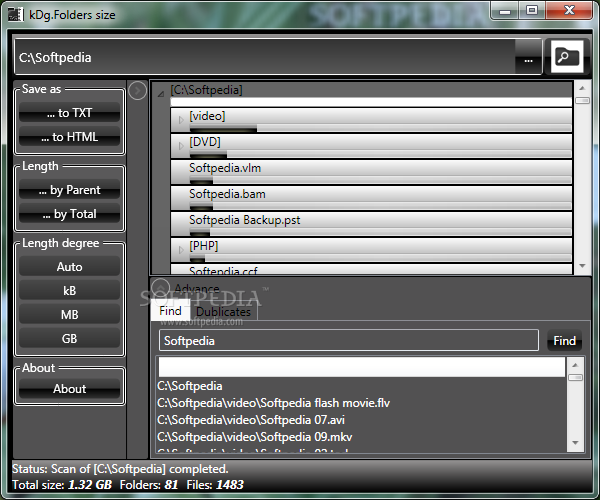Click results list scrollbar down arrow
Image resolution: width=600 pixels, height=500 pixels.
point(575,443)
